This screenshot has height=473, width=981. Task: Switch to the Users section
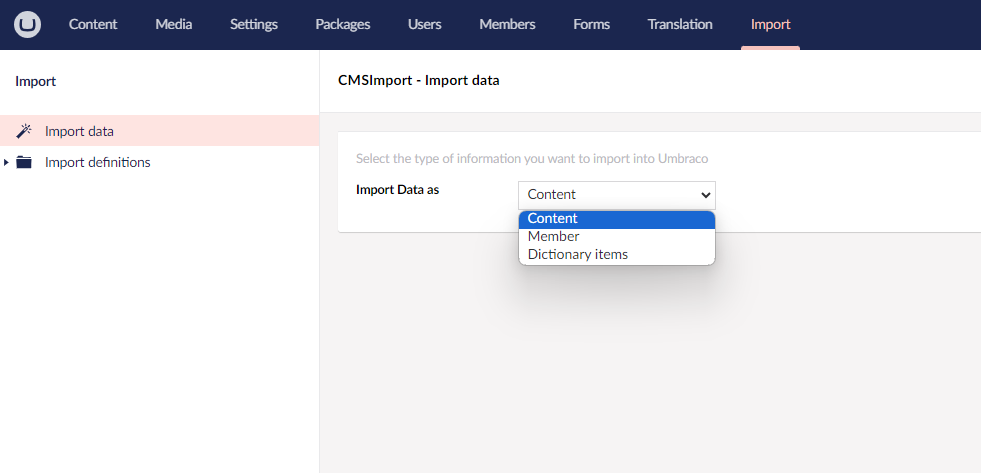pyautogui.click(x=425, y=24)
